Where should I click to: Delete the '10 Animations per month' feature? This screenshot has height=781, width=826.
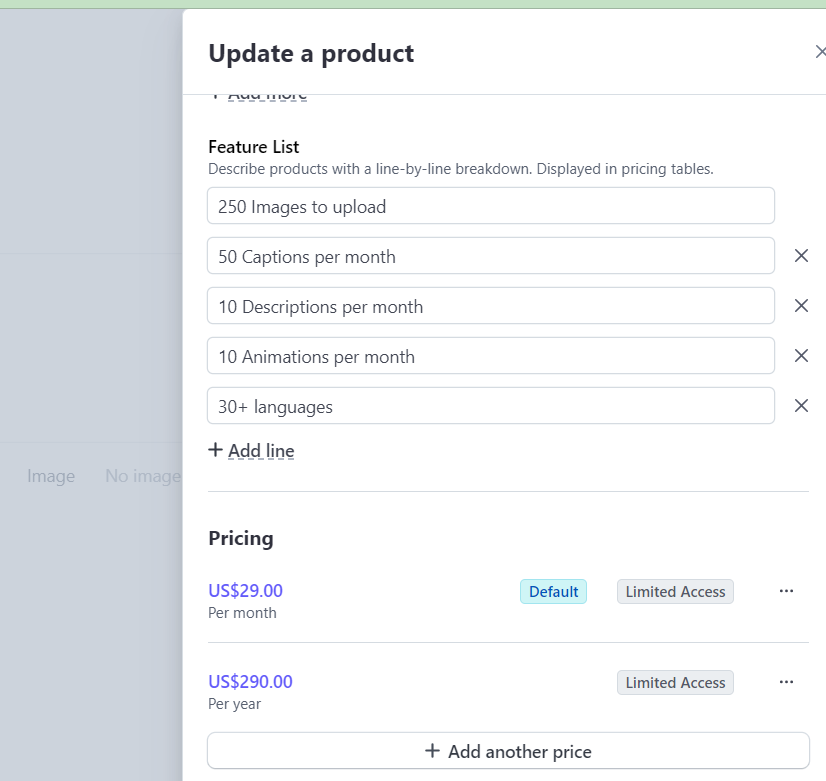point(801,356)
